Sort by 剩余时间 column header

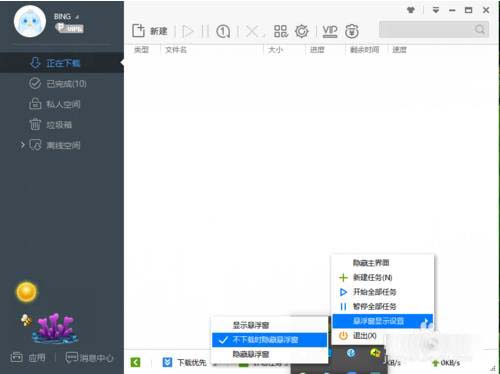coord(364,50)
